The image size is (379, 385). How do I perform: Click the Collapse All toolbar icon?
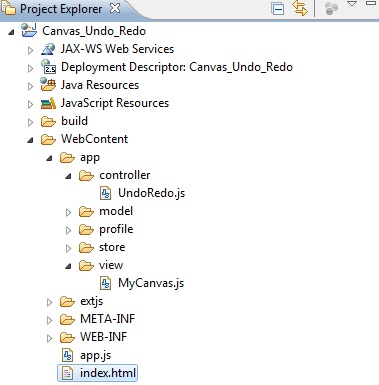(278, 9)
